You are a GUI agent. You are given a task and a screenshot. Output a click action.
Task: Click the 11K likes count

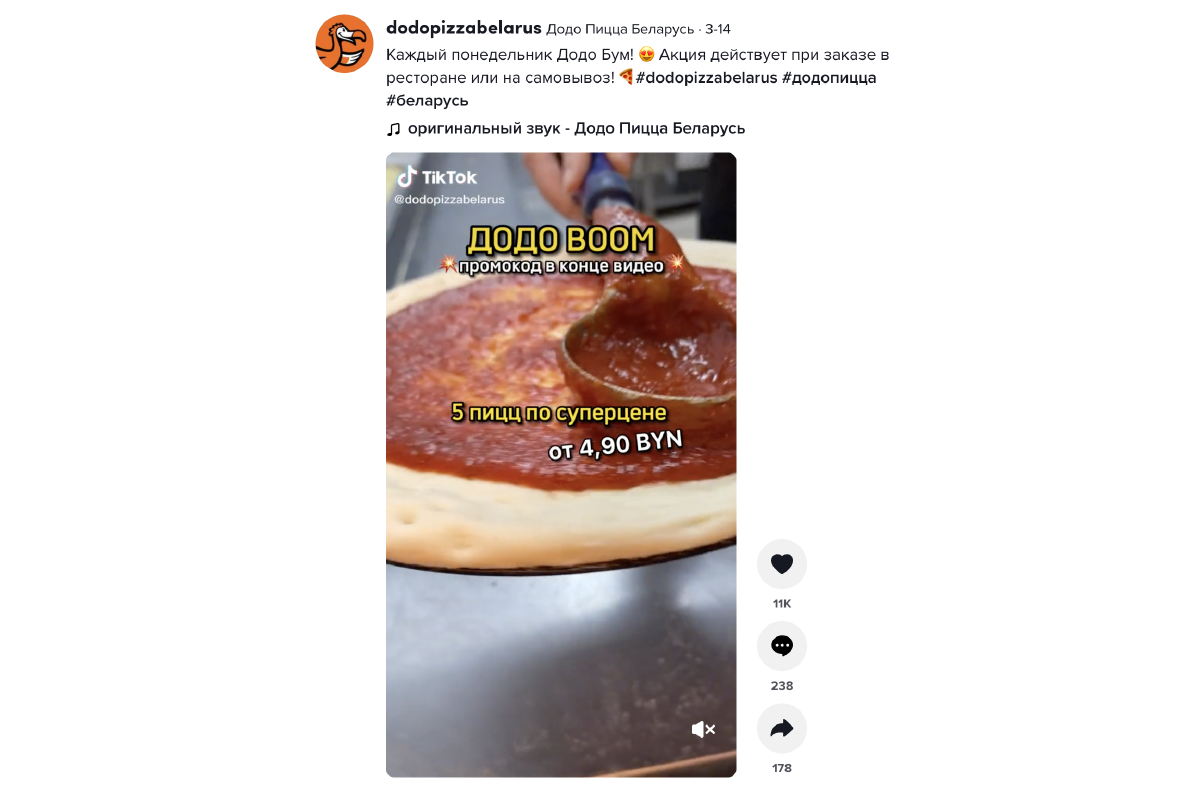782,604
